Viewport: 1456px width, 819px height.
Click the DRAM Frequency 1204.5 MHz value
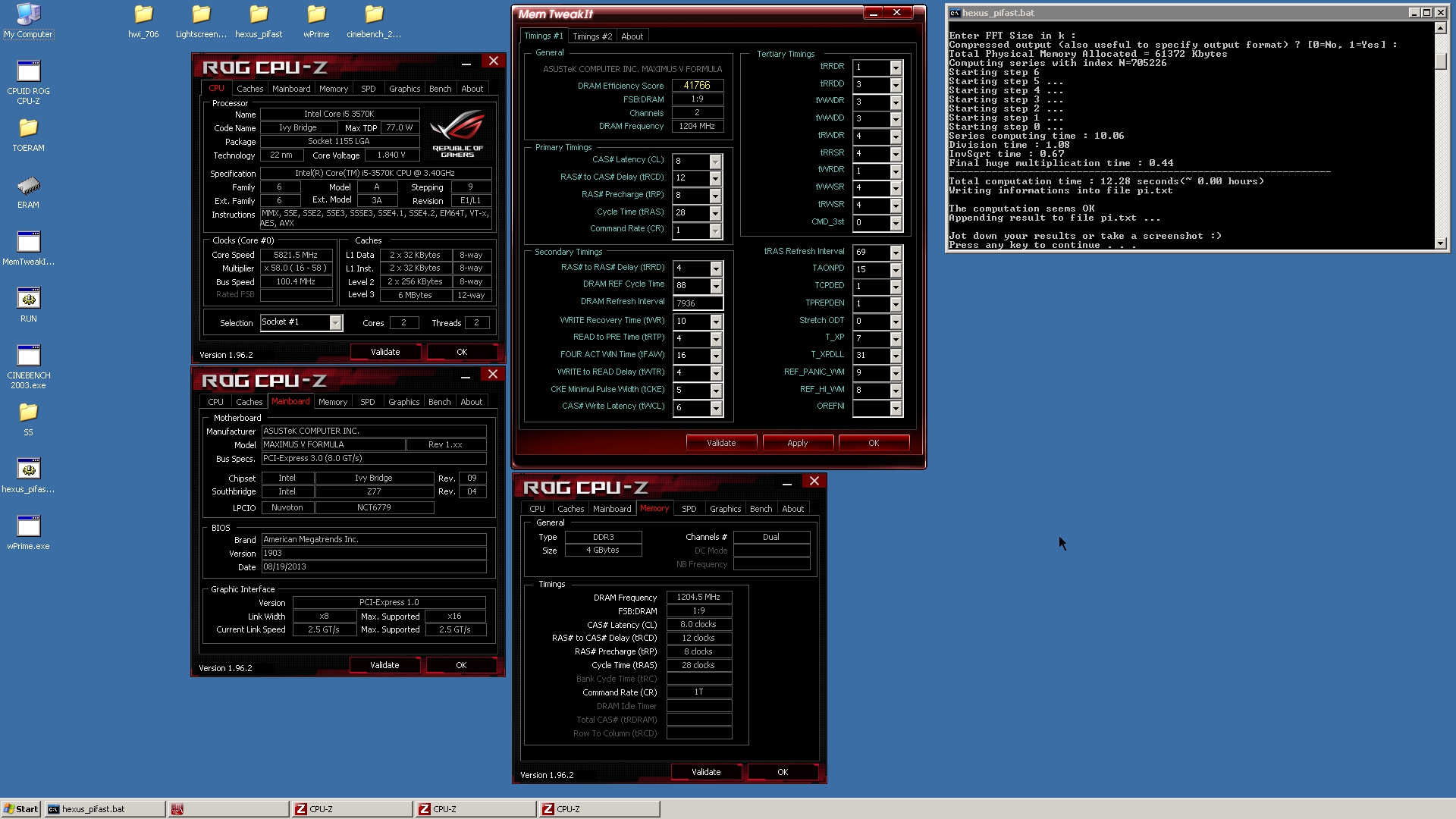point(698,598)
